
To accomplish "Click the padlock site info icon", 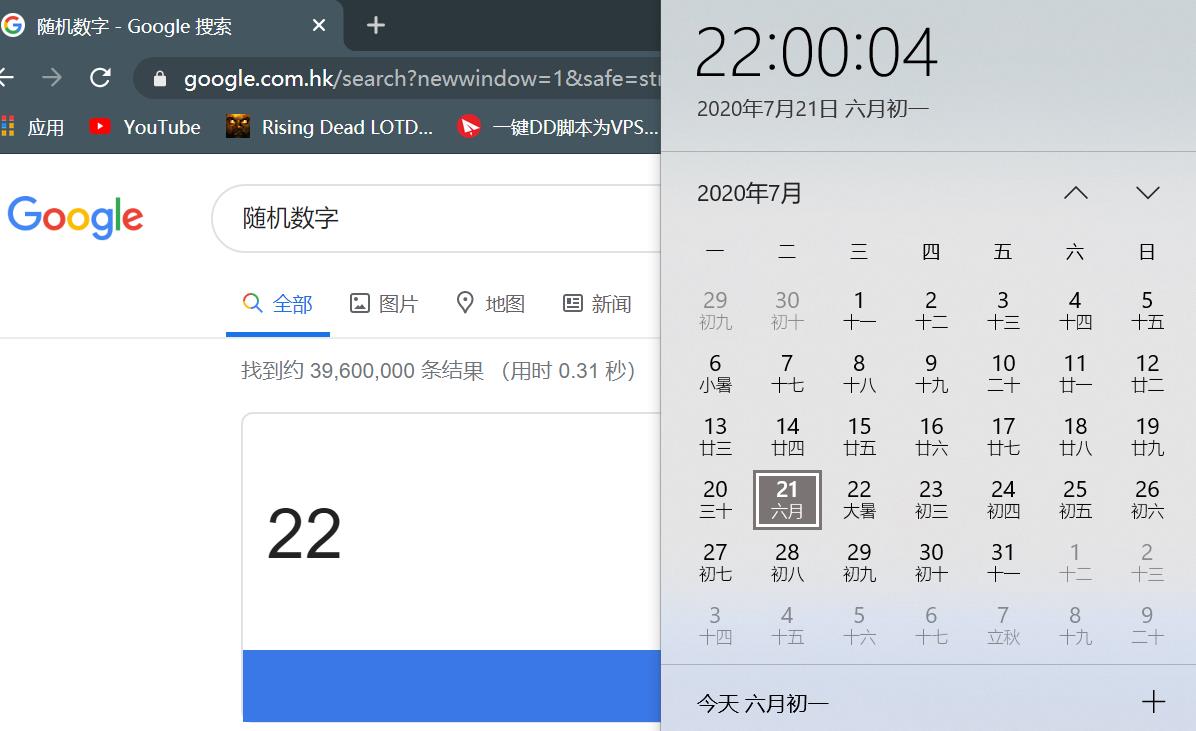I will coord(159,79).
